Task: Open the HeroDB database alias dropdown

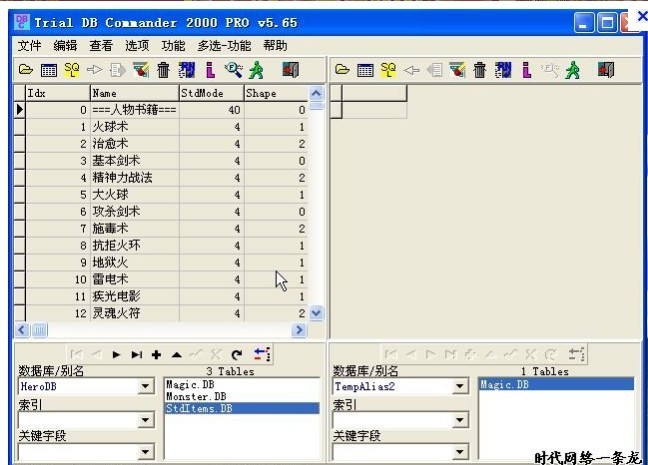Action: tap(145, 386)
